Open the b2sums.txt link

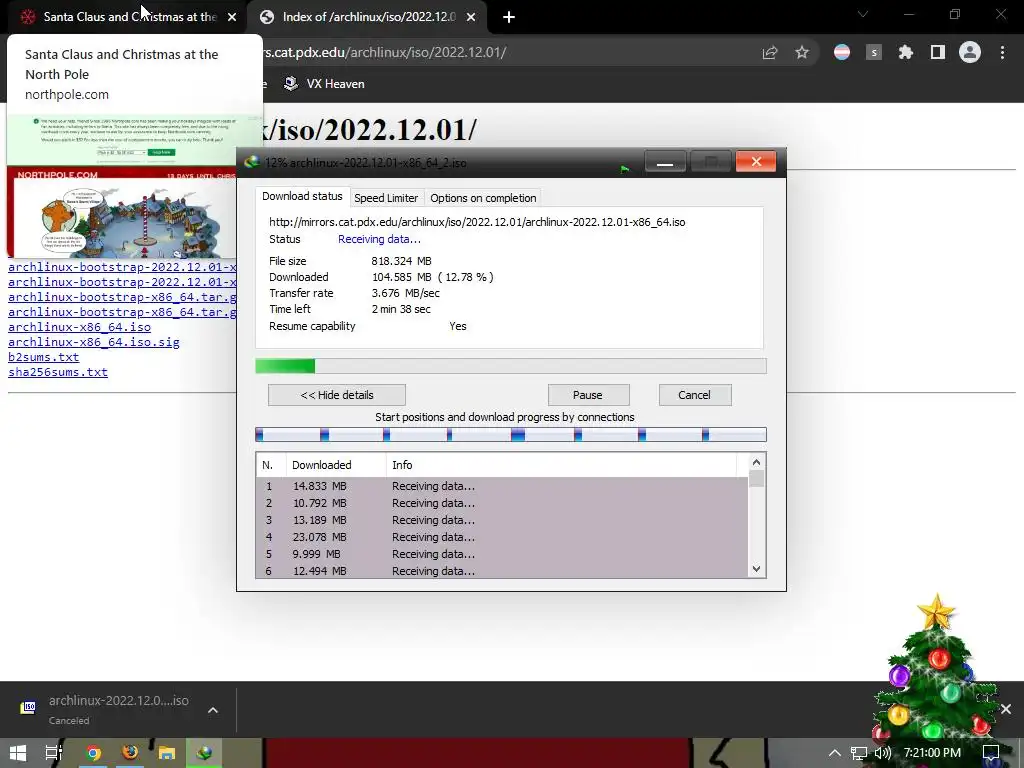coord(43,357)
